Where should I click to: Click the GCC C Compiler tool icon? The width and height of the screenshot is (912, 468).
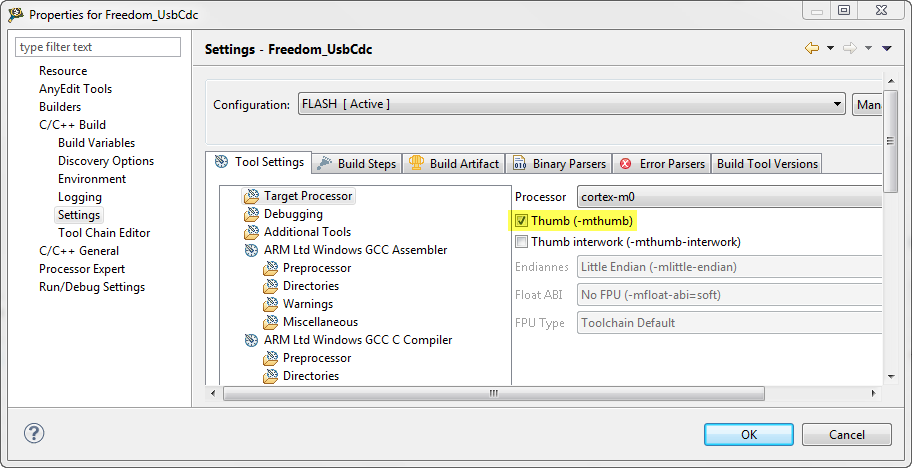(250, 340)
